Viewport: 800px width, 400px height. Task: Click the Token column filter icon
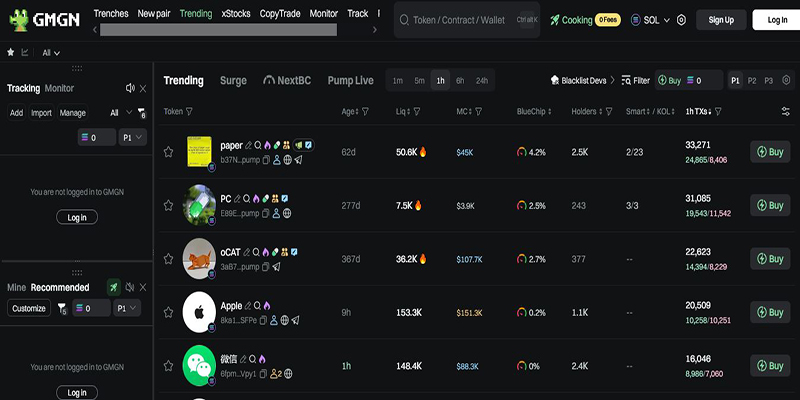pos(189,111)
